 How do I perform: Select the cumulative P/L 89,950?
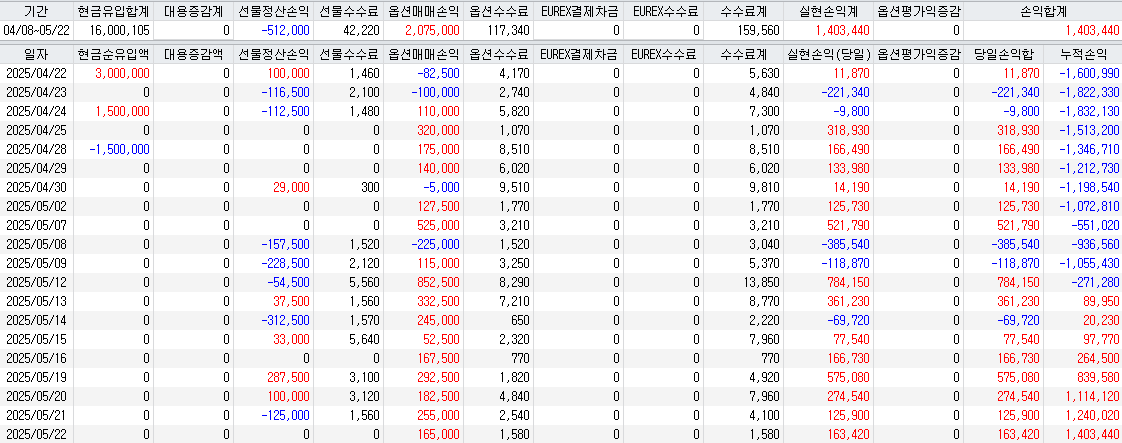tap(1101, 301)
